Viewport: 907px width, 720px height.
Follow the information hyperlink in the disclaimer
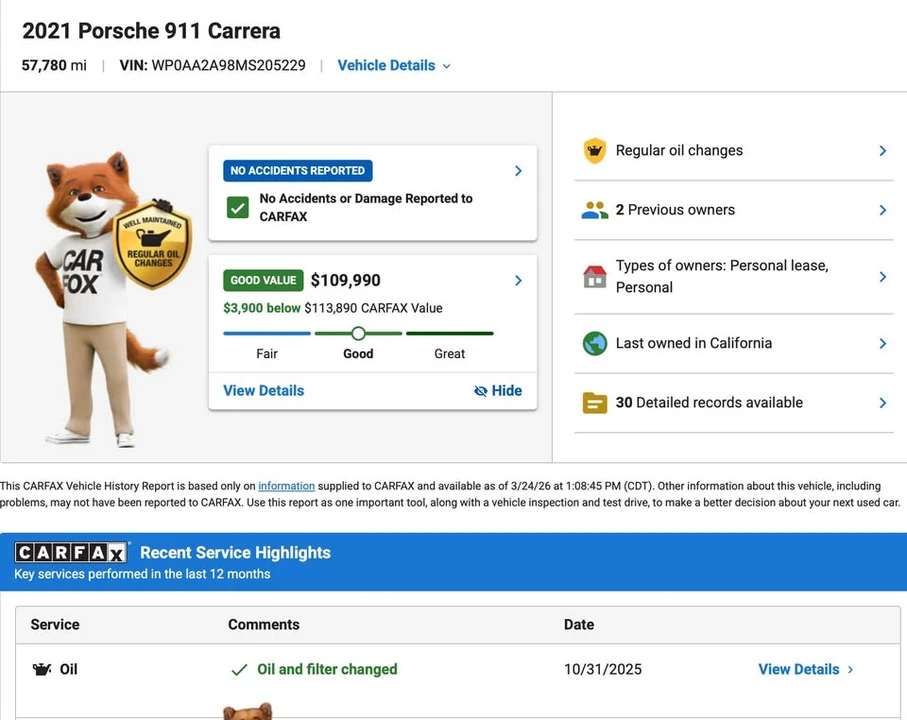click(286, 486)
